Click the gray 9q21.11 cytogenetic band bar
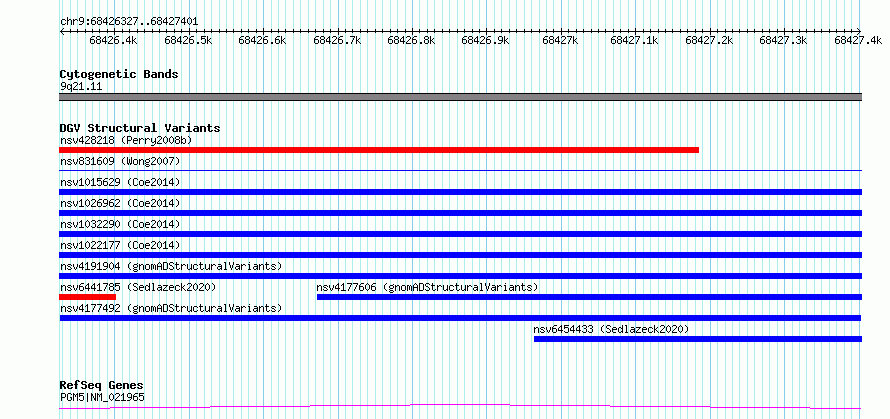The width and height of the screenshot is (890, 419). [x=460, y=97]
